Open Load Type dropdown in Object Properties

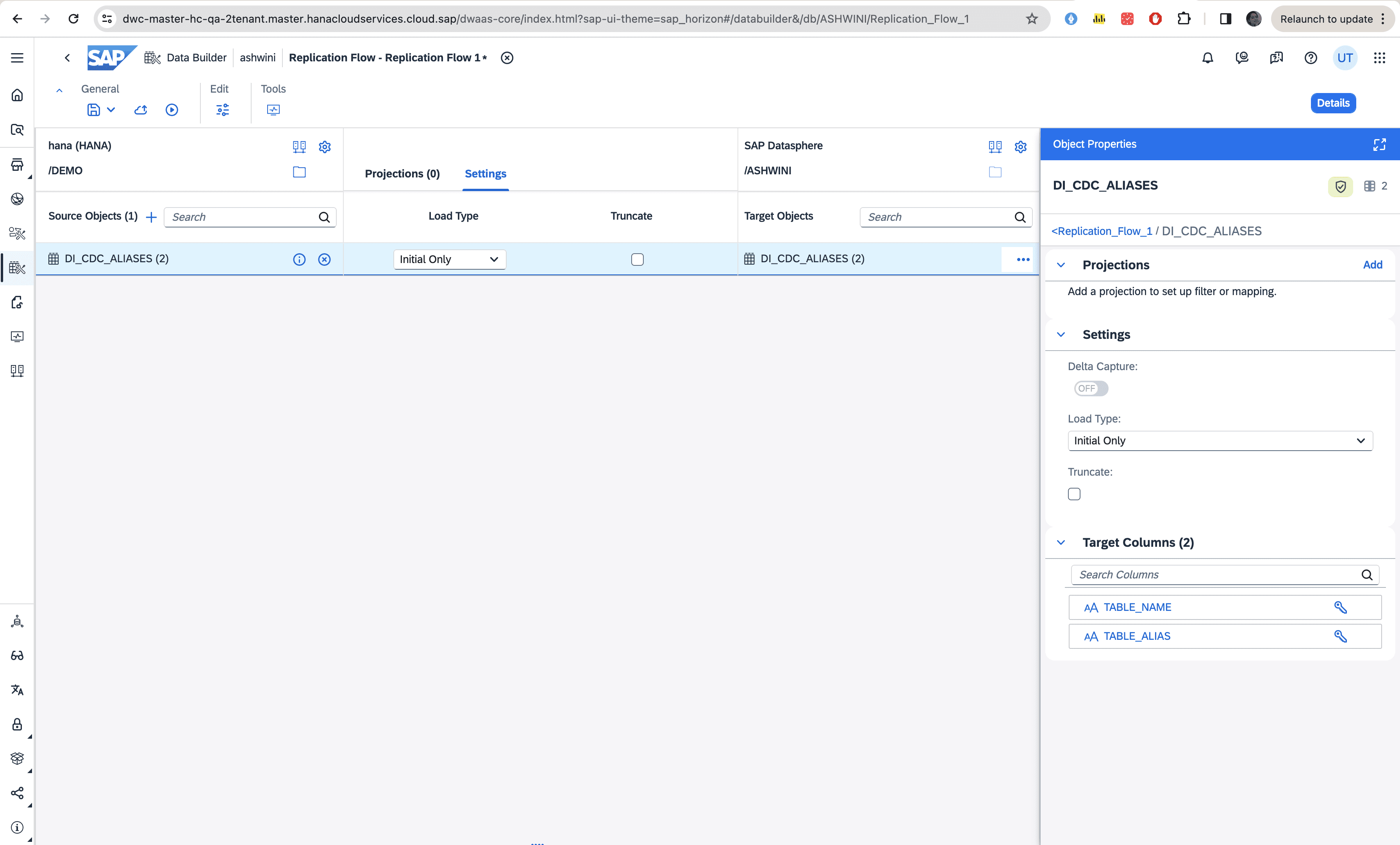coord(1220,441)
